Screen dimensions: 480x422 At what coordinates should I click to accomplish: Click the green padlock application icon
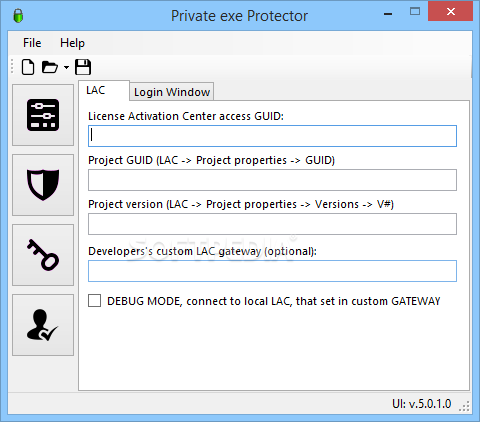[18, 15]
